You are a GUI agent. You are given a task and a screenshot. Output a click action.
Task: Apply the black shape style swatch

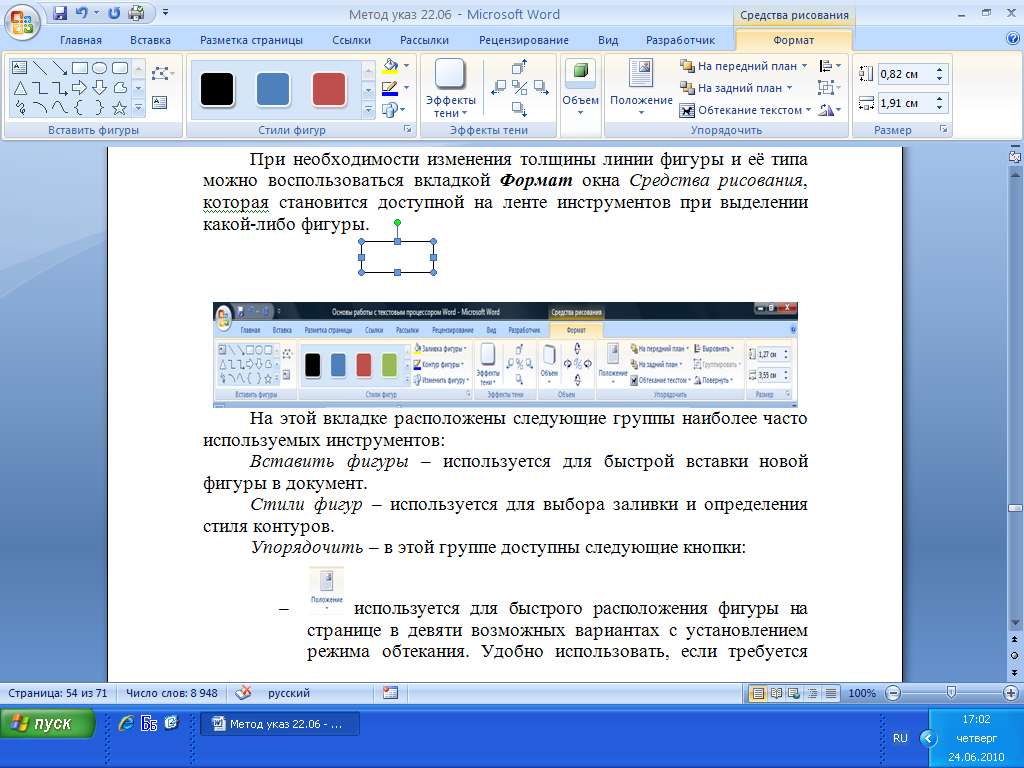[x=217, y=89]
